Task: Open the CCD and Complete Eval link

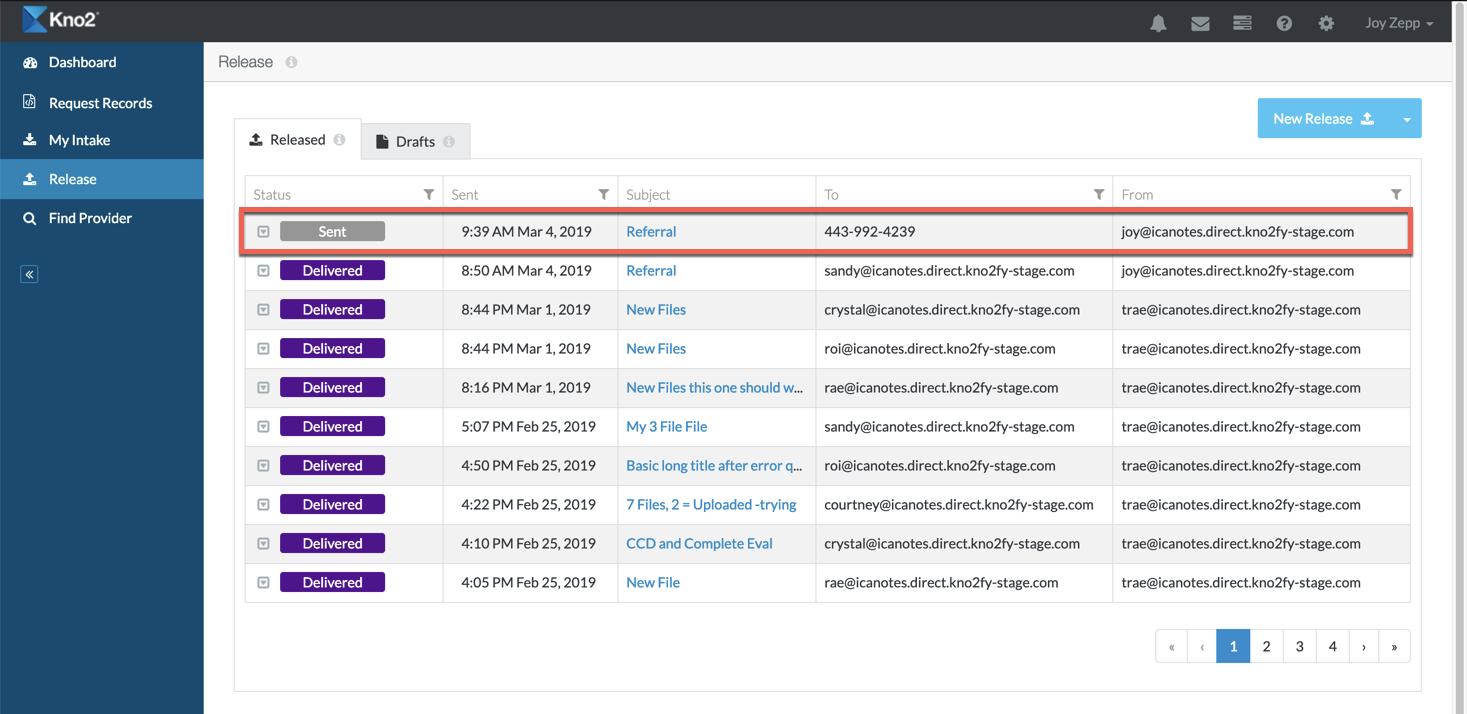Action: tap(699, 544)
